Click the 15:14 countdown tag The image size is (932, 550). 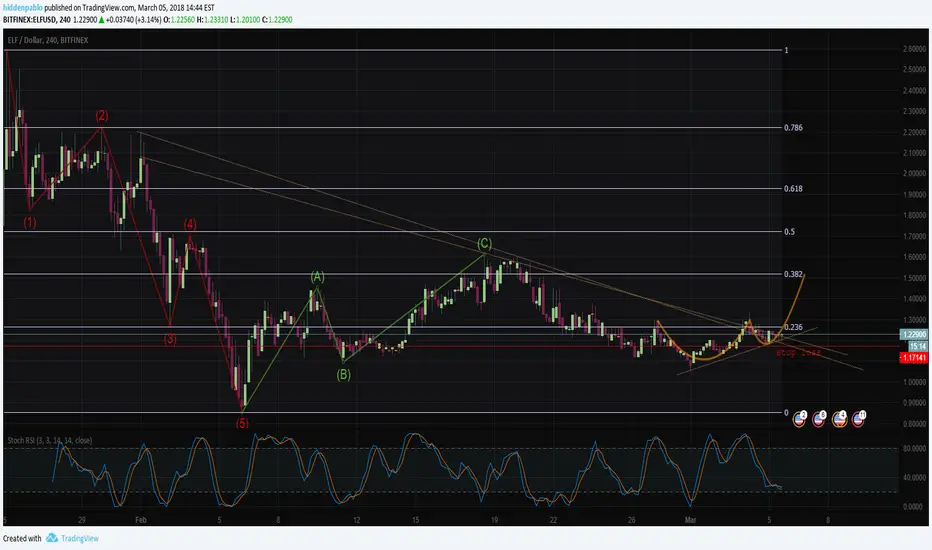[918, 347]
